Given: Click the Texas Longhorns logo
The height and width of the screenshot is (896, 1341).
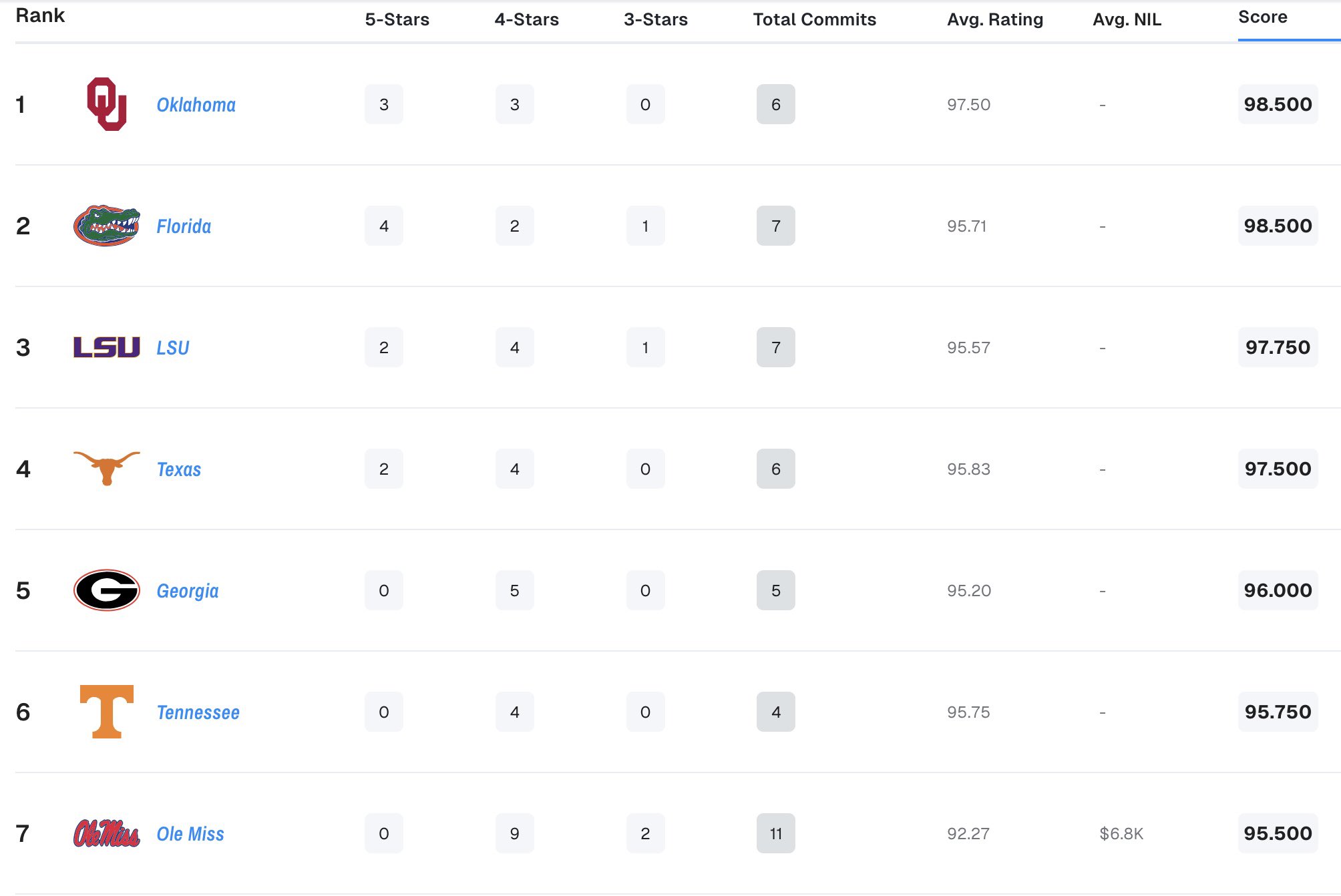Looking at the screenshot, I should [x=106, y=467].
